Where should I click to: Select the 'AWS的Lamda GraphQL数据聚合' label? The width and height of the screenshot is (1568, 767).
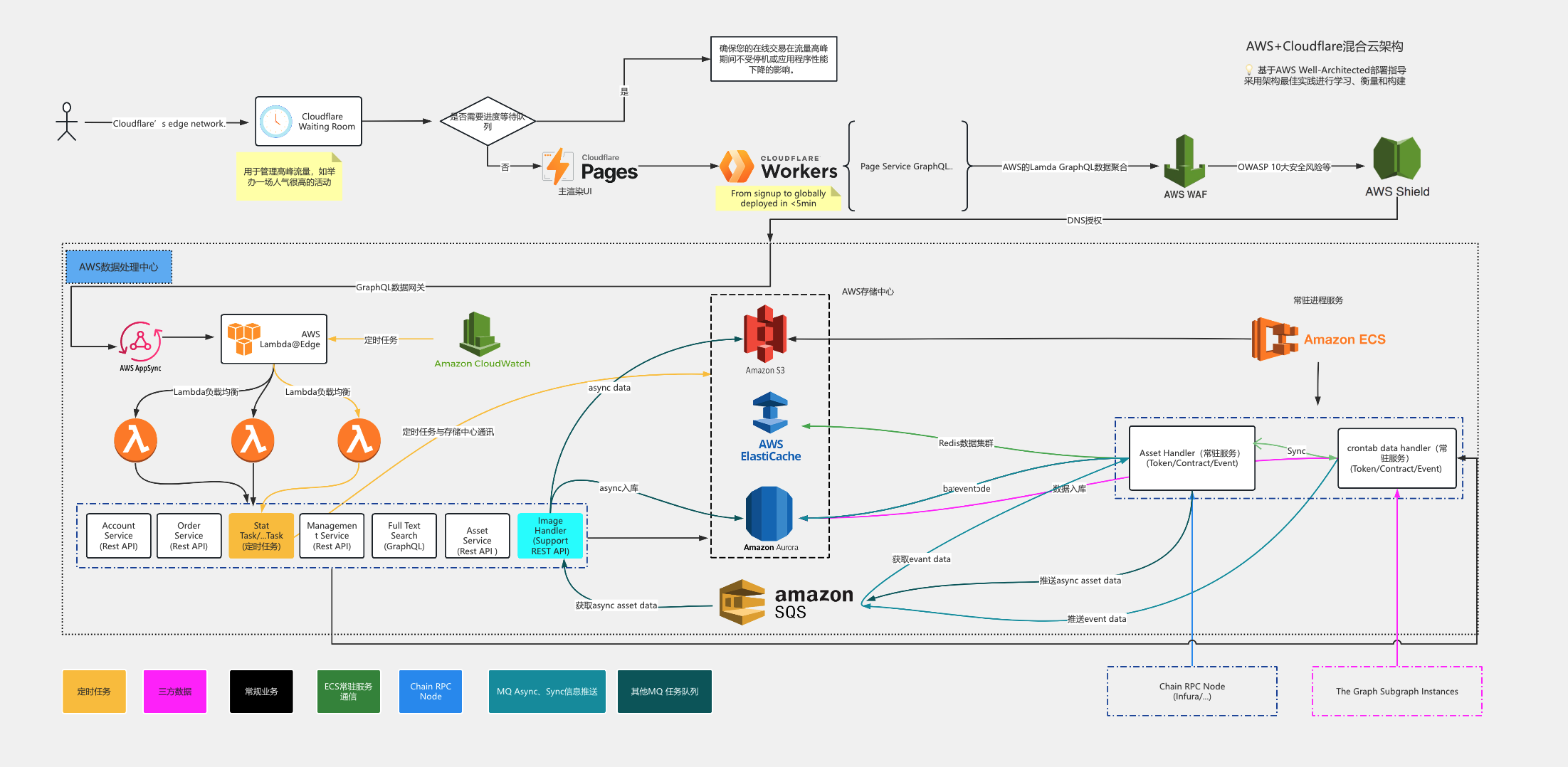pos(1065,166)
